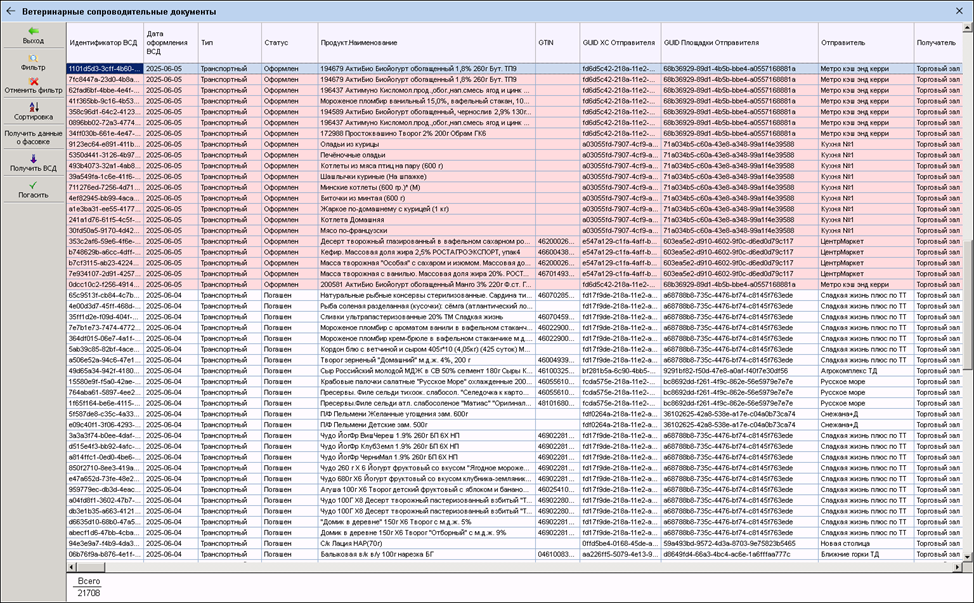Click the Получатель column header

coord(938,43)
